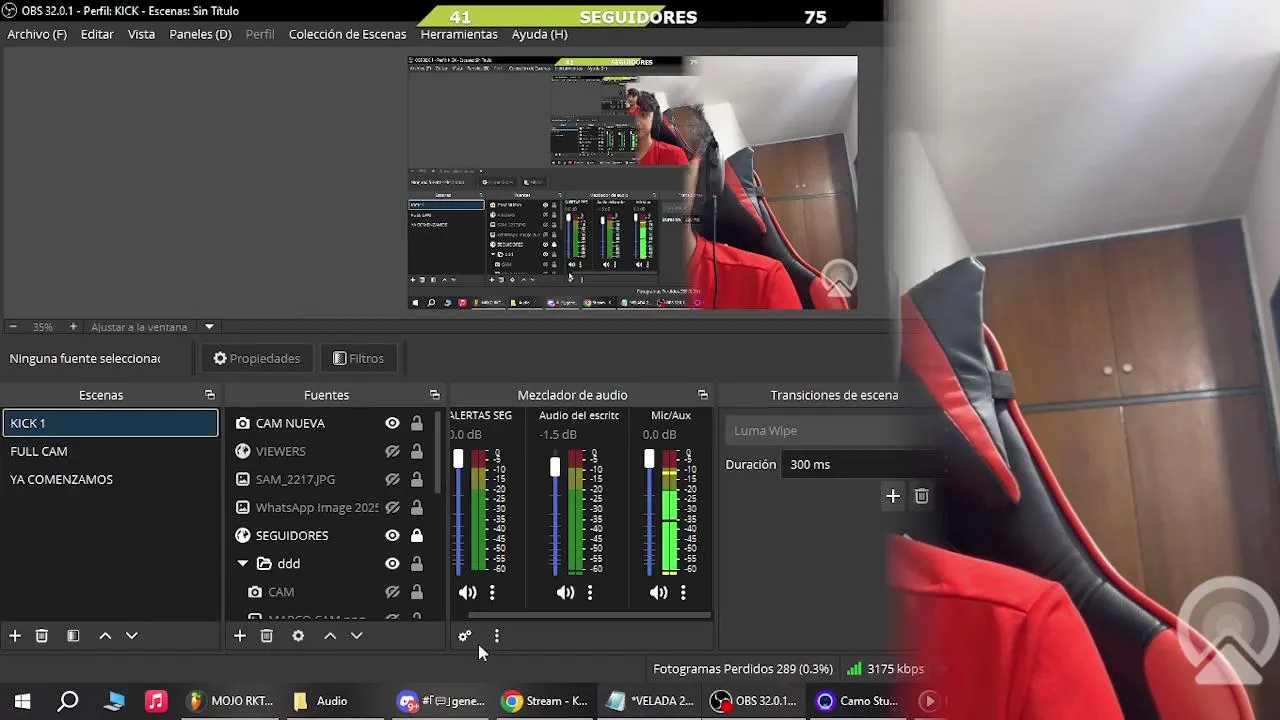Select the KICK 1 scene

click(110, 423)
